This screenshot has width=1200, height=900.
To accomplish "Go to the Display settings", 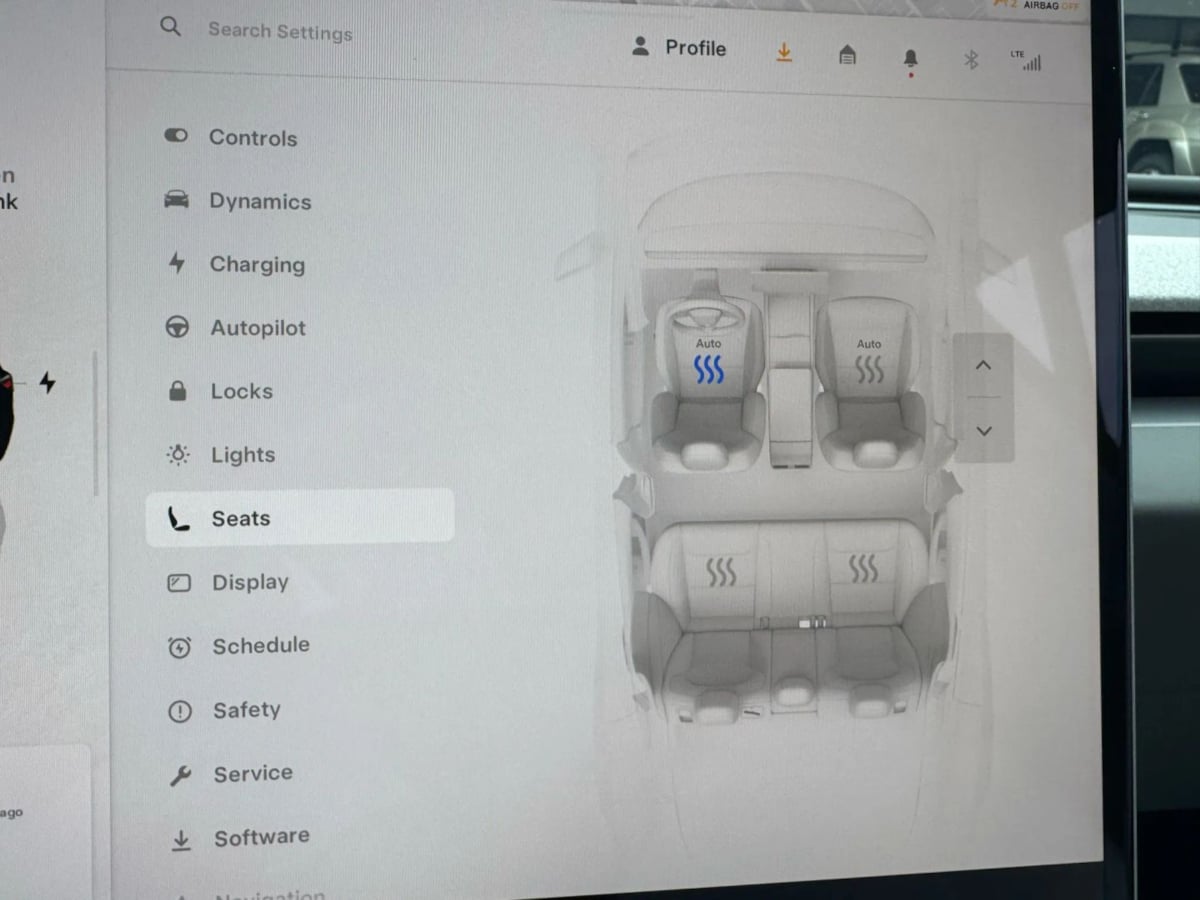I will click(x=249, y=582).
